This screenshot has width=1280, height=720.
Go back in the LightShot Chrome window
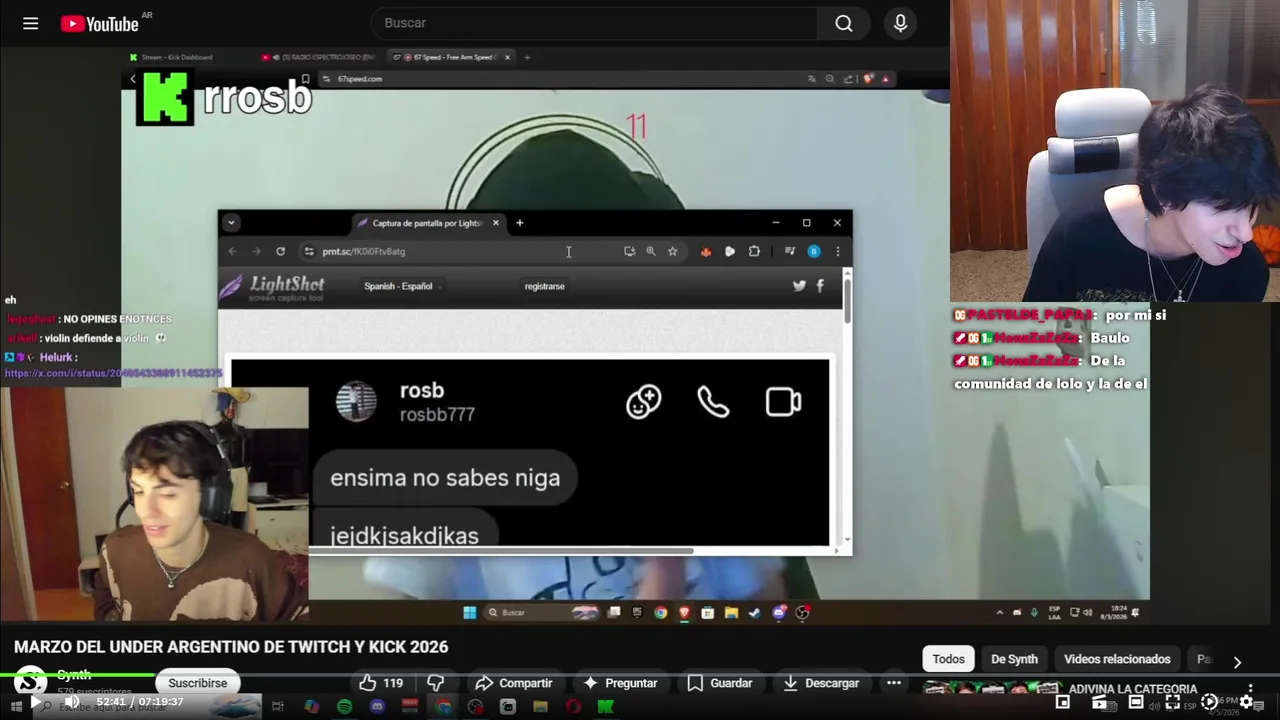point(232,251)
